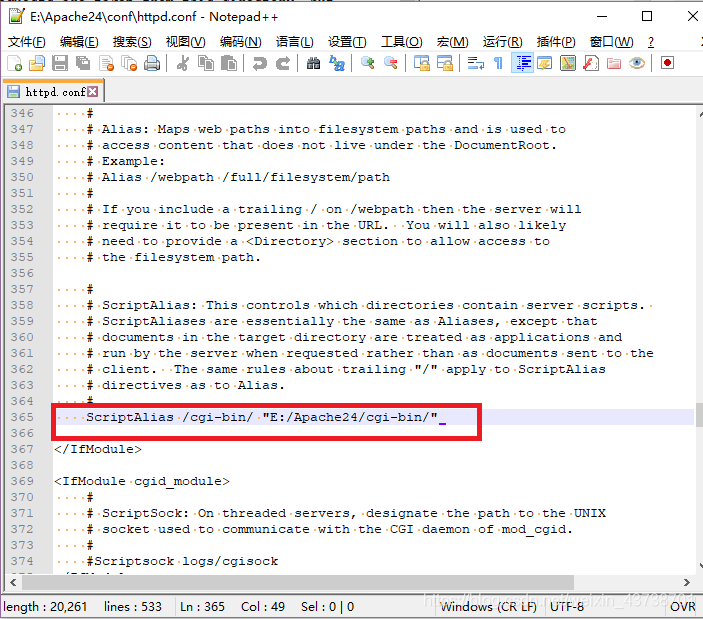The image size is (703, 619).
Task: Open the ? help menu
Action: click(x=651, y=42)
